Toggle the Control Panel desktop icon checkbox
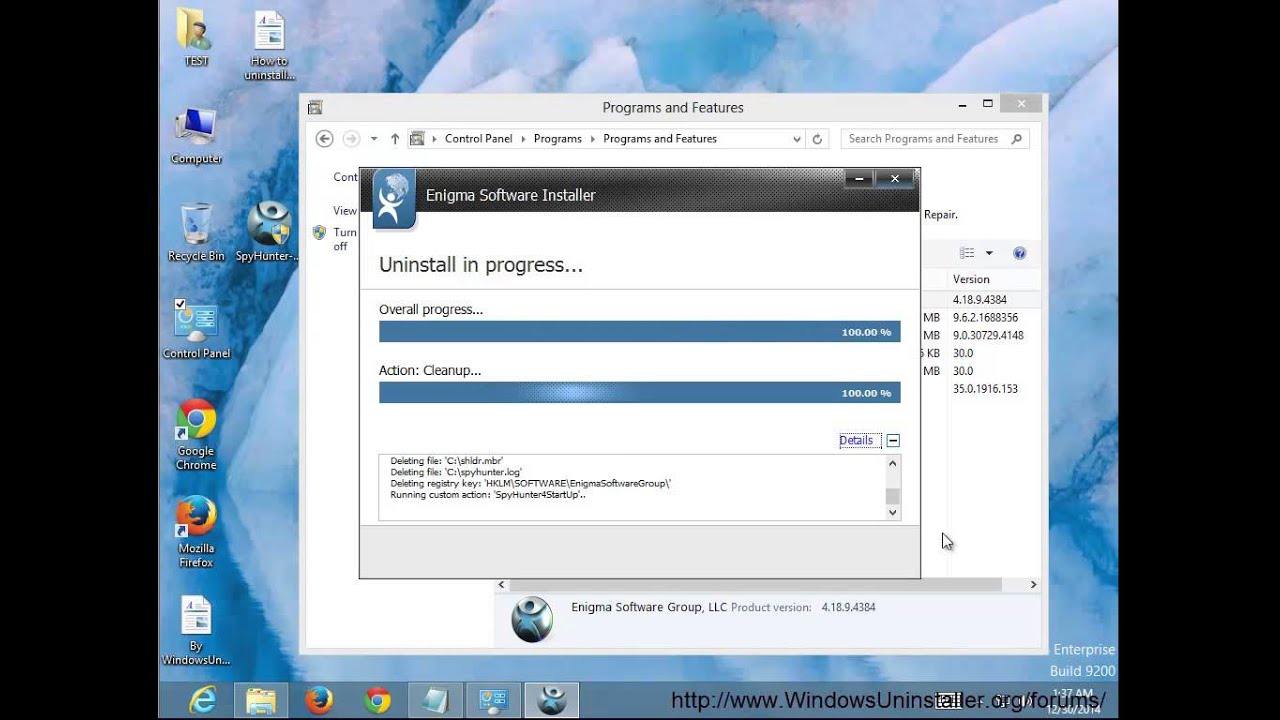 point(180,304)
